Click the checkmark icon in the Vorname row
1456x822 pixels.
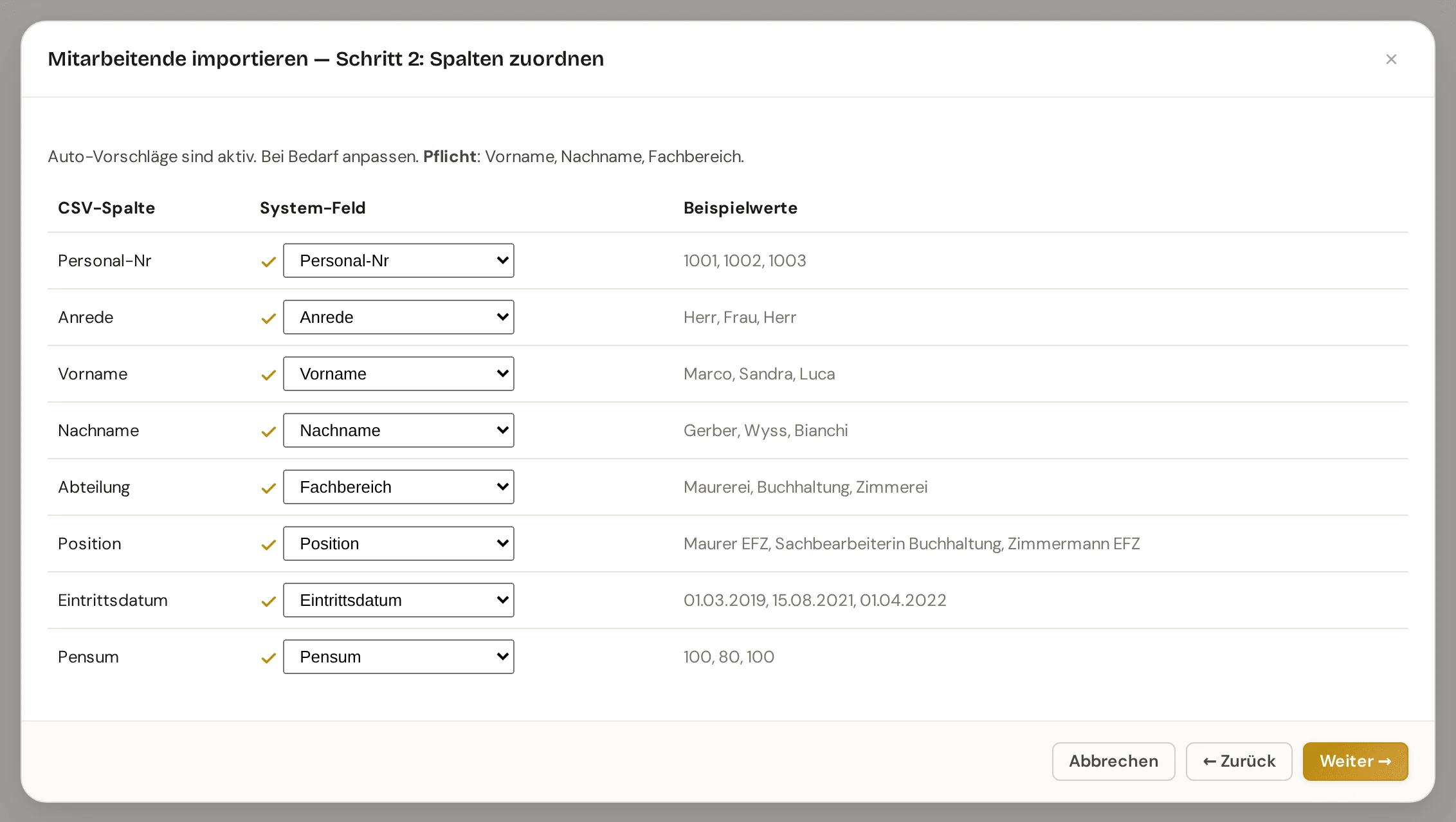click(x=269, y=375)
